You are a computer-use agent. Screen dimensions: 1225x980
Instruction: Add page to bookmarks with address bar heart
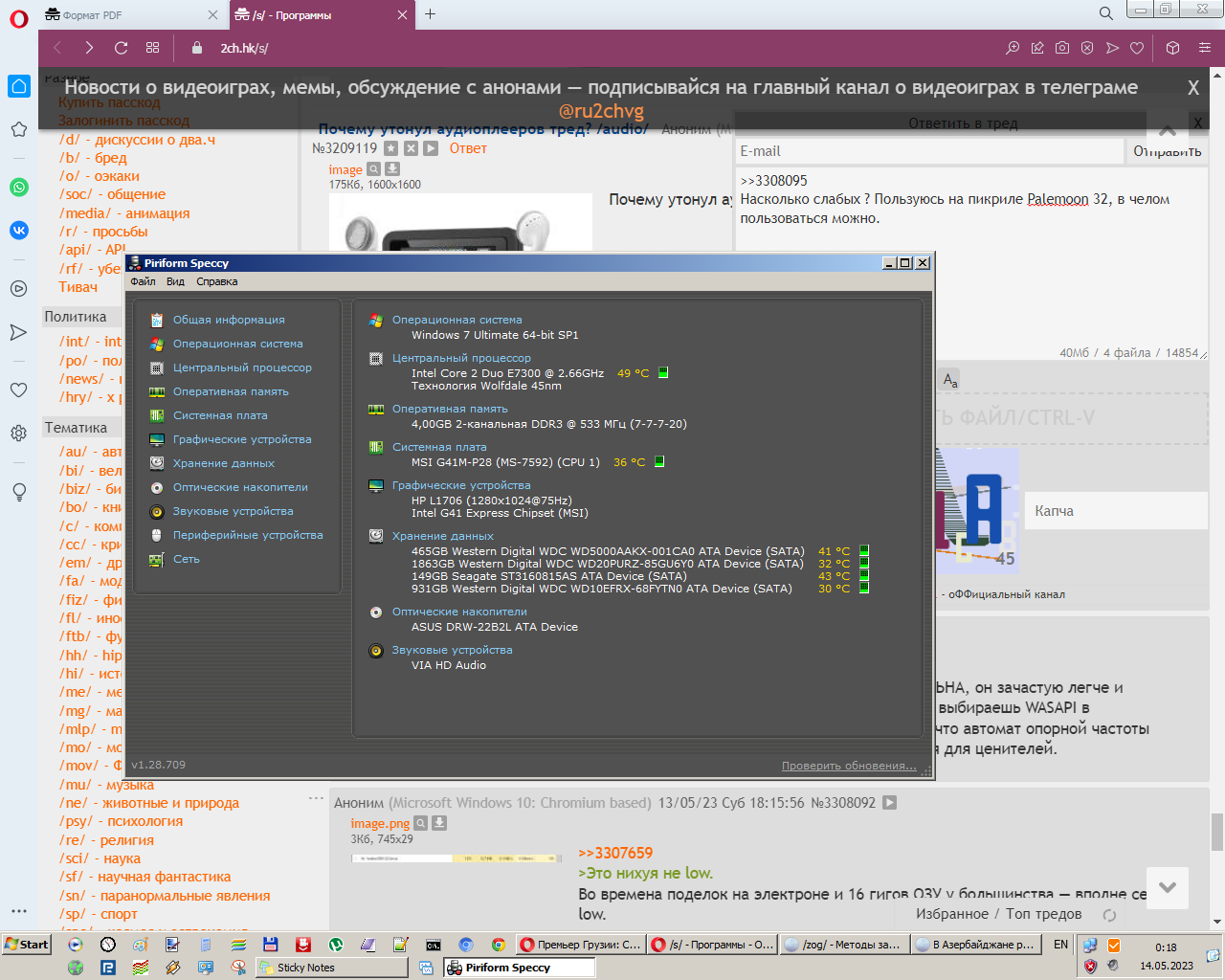(1137, 48)
